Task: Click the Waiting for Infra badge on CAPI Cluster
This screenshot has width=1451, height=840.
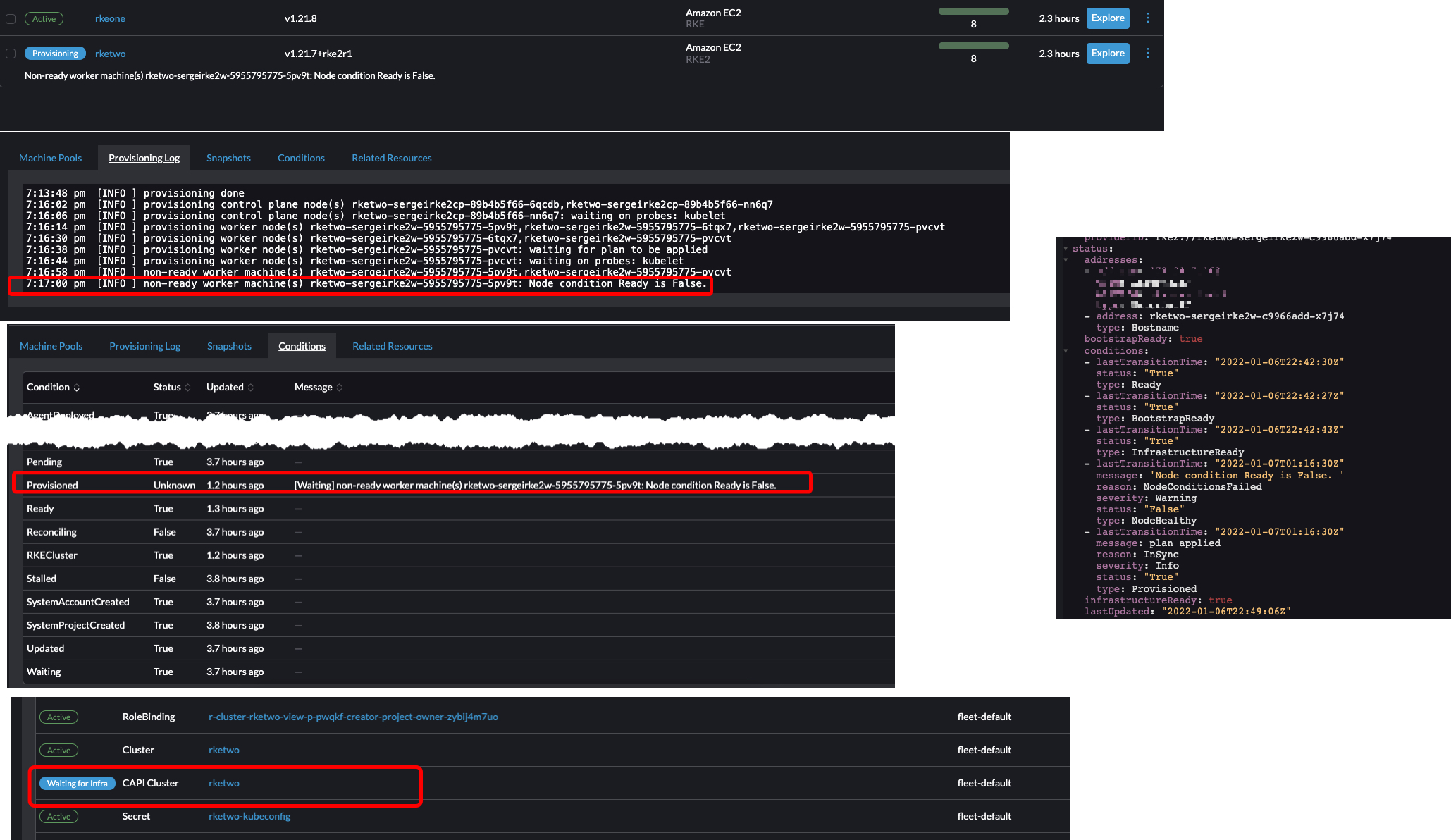Action: [78, 783]
